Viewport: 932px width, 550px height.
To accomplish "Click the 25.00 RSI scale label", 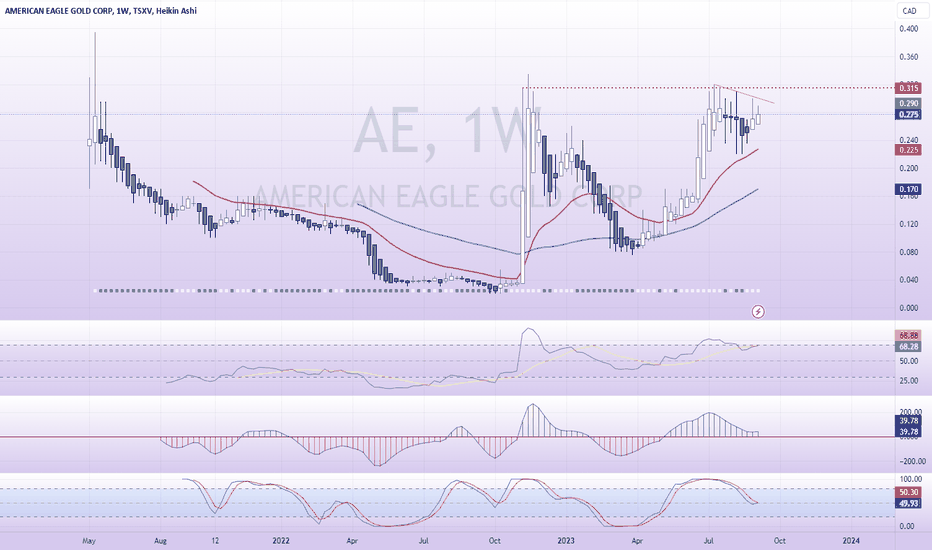I will (x=909, y=381).
